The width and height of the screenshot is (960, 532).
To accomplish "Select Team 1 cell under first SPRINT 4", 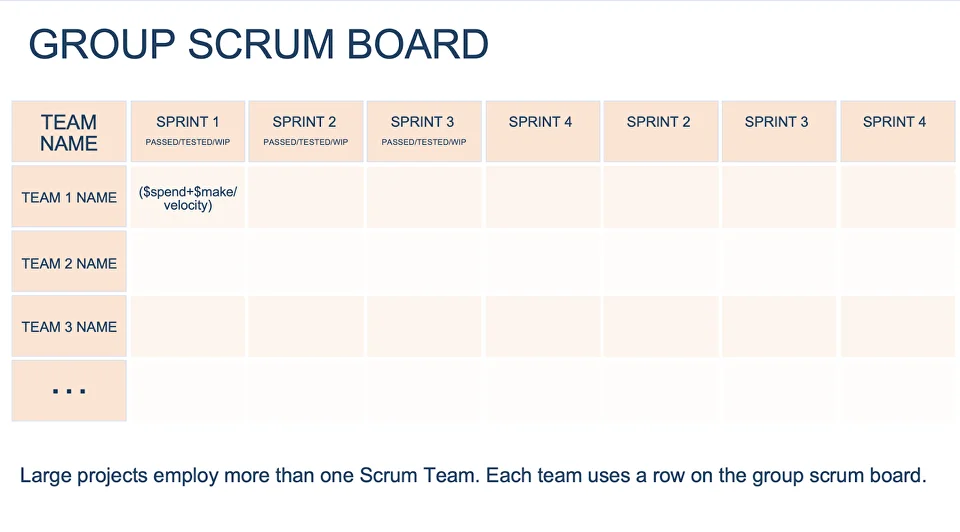I will pos(542,197).
